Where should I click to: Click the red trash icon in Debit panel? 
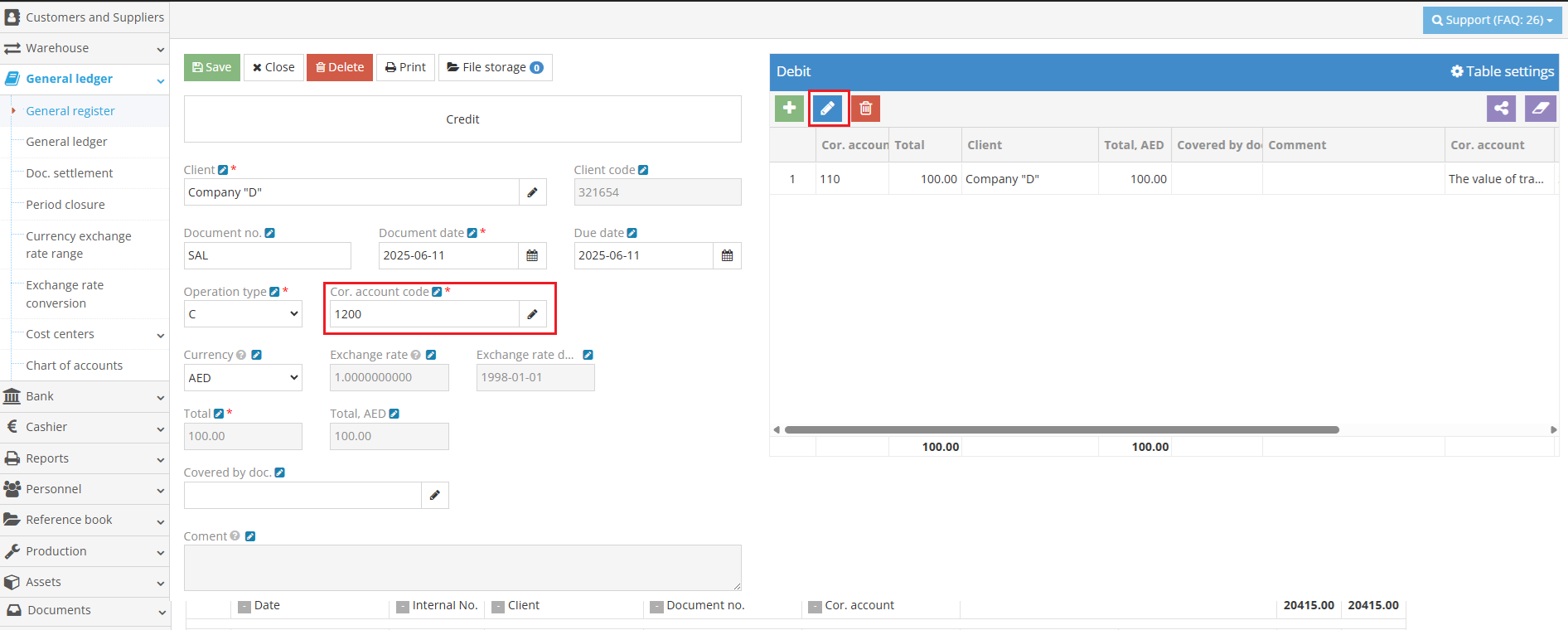coord(865,109)
